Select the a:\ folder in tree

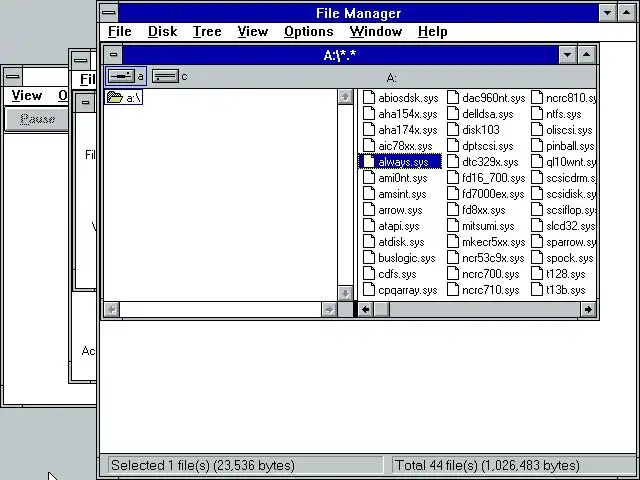point(124,98)
